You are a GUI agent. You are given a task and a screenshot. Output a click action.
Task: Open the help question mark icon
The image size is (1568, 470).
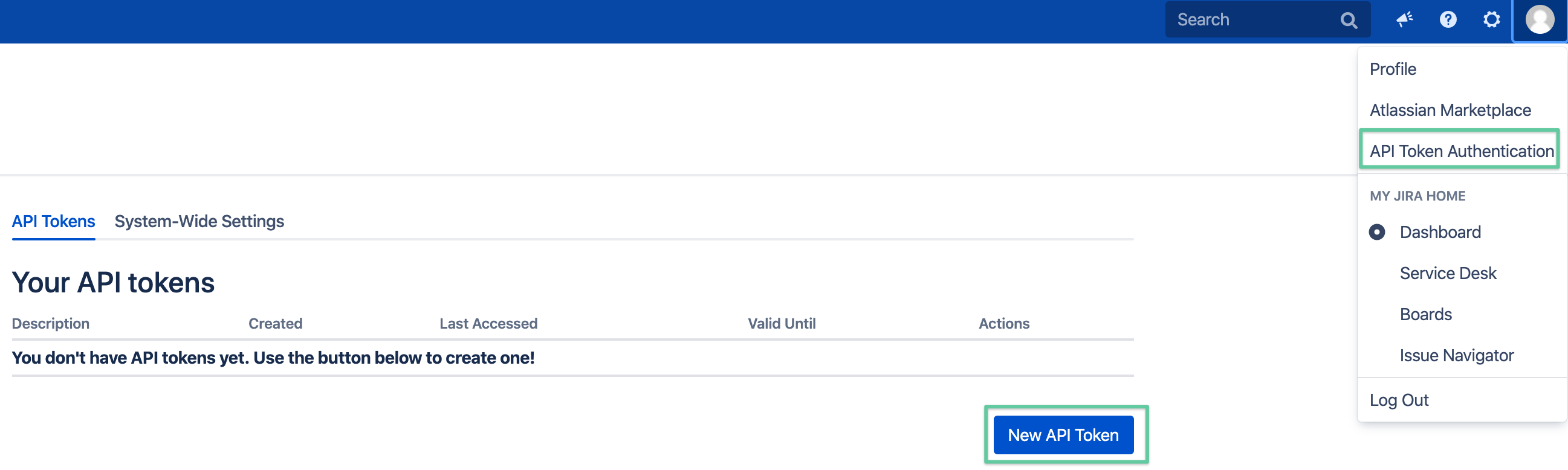point(1448,20)
